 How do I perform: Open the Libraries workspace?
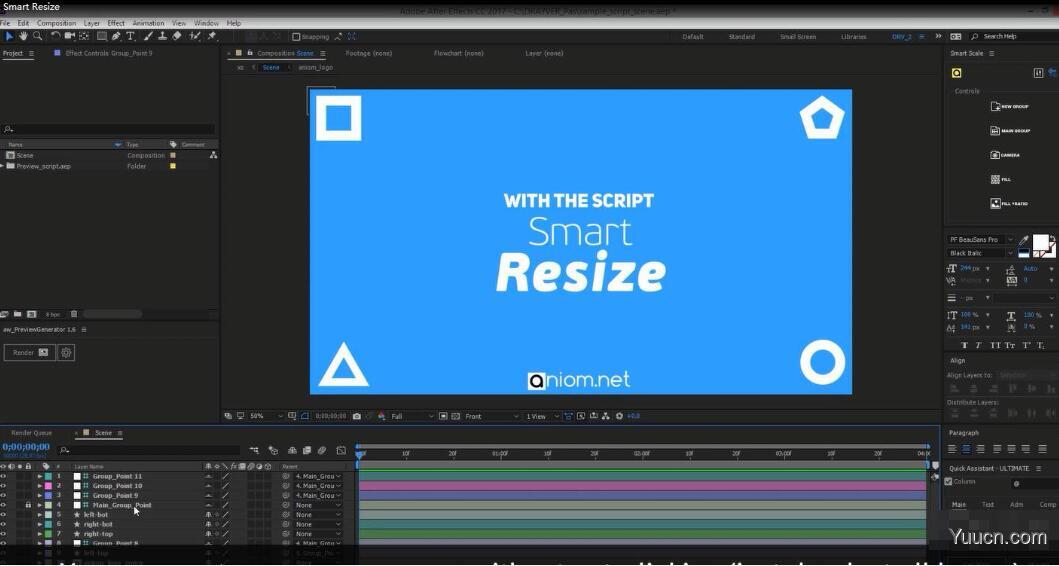[854, 36]
